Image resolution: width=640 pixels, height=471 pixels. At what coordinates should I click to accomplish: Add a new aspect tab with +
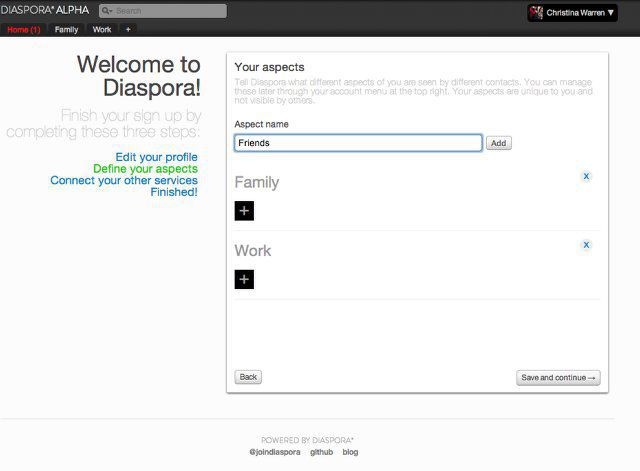(x=128, y=29)
